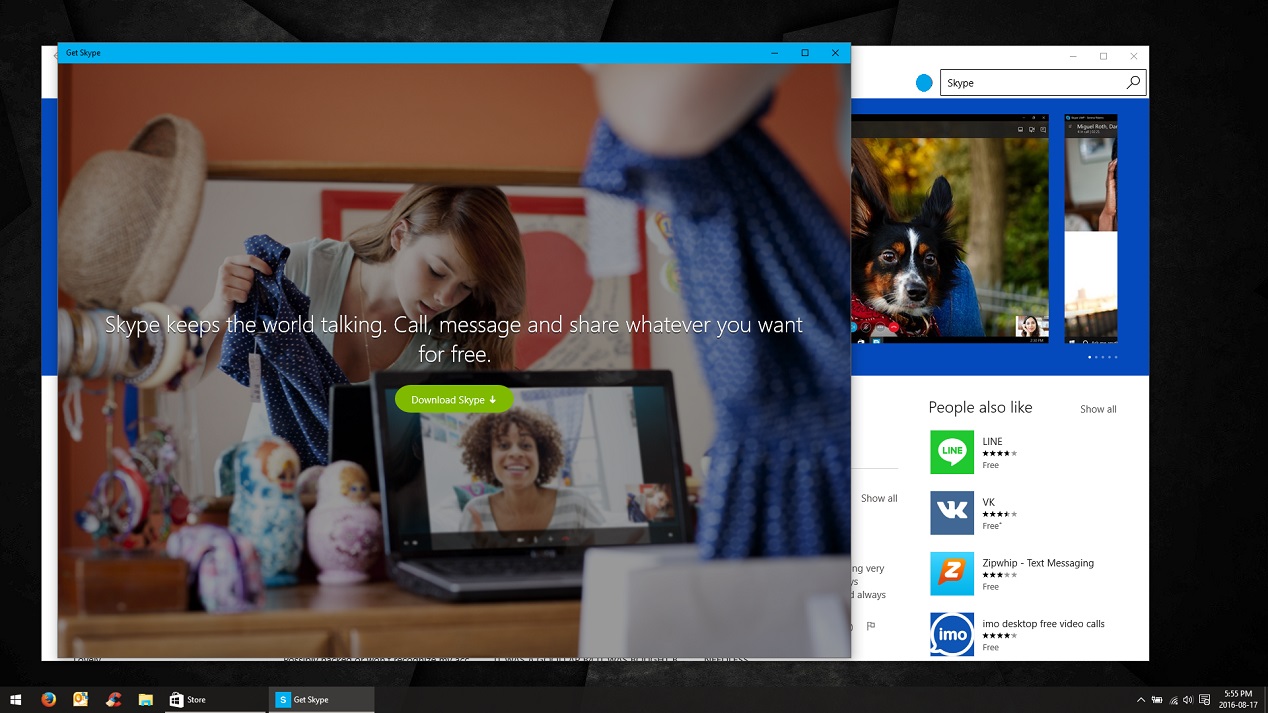Viewport: 1268px width, 713px height.
Task: Click the highlighted screenshot carousel dot
Action: (x=1089, y=357)
